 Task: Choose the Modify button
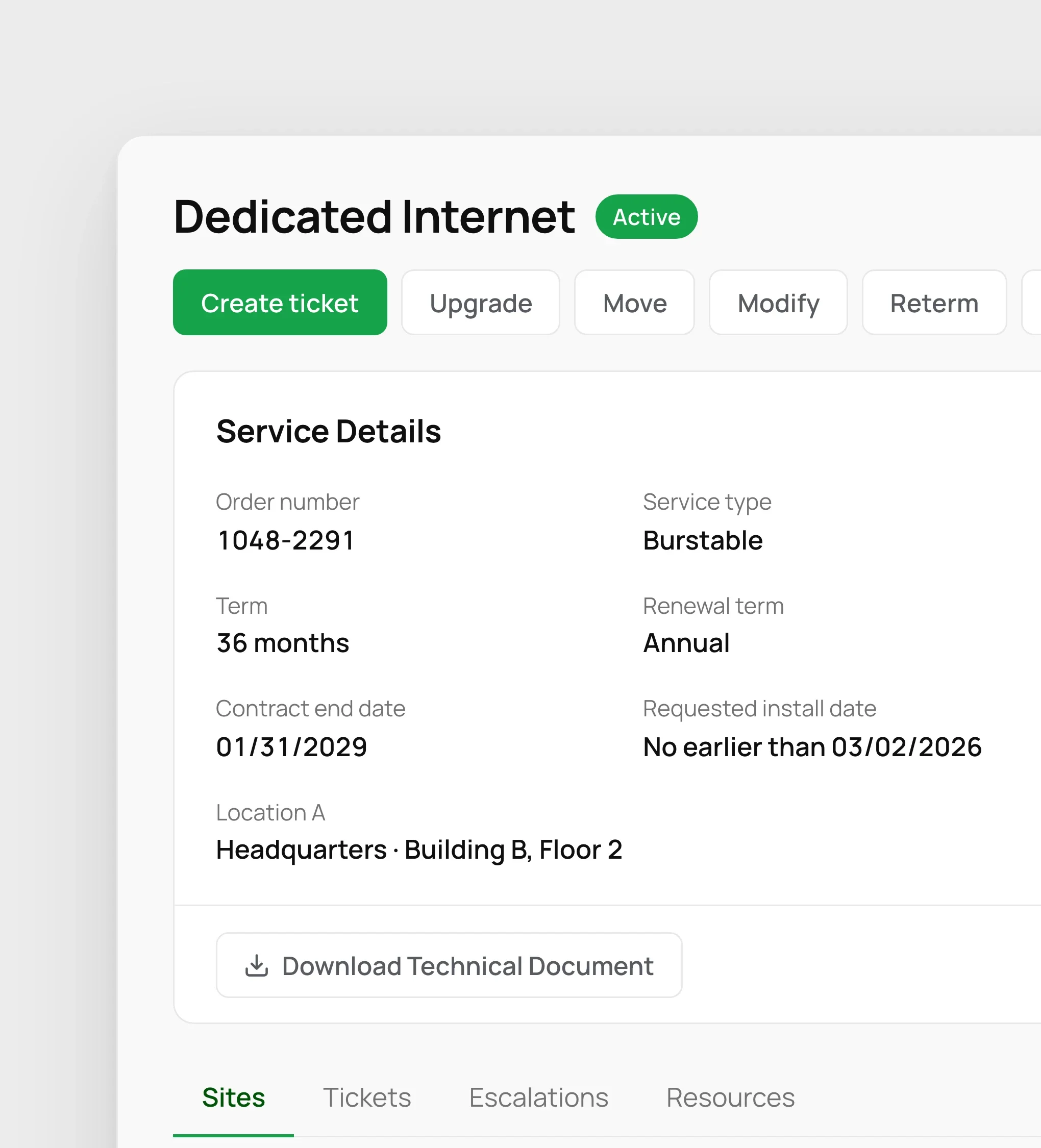pos(778,303)
